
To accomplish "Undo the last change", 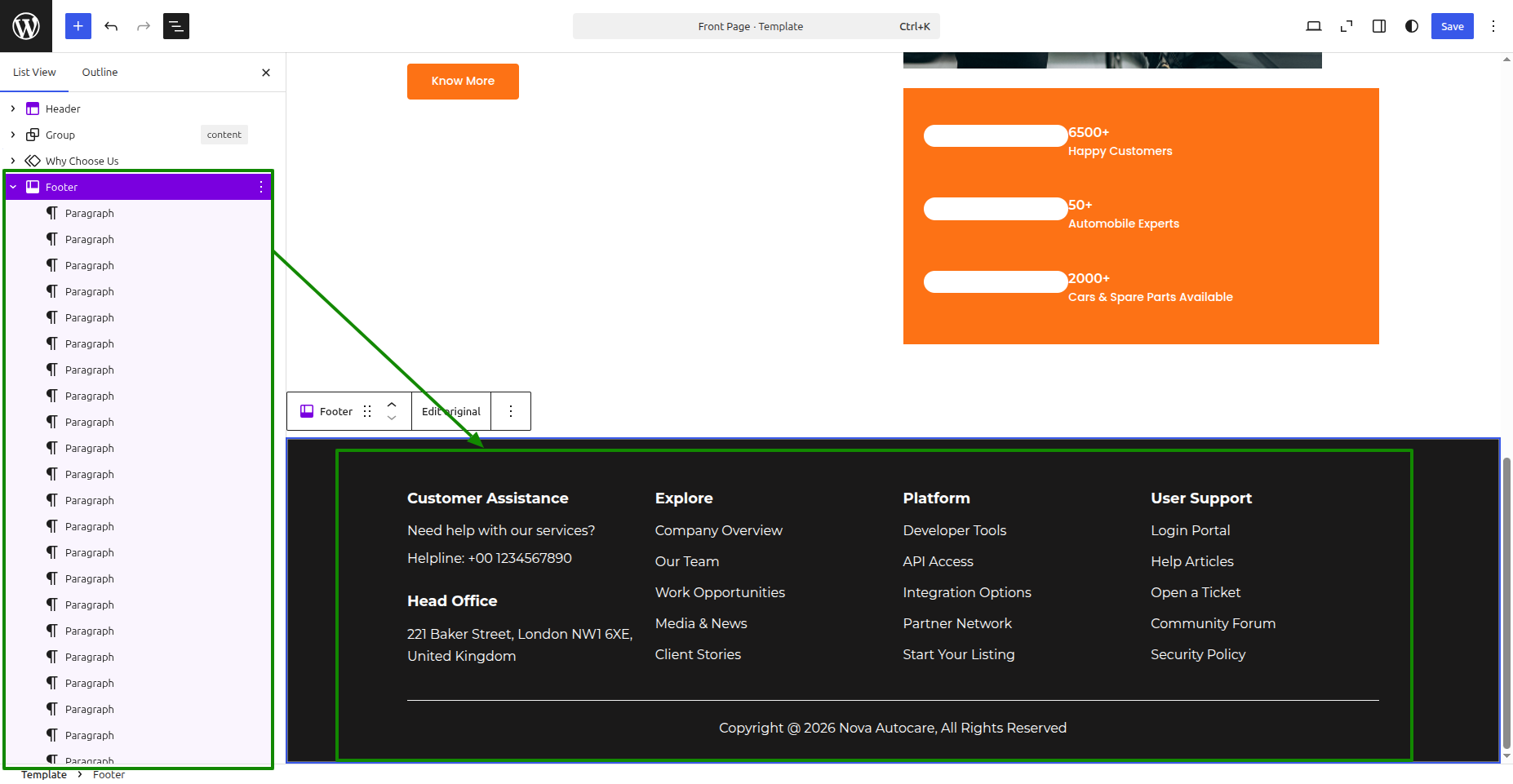I will (111, 26).
